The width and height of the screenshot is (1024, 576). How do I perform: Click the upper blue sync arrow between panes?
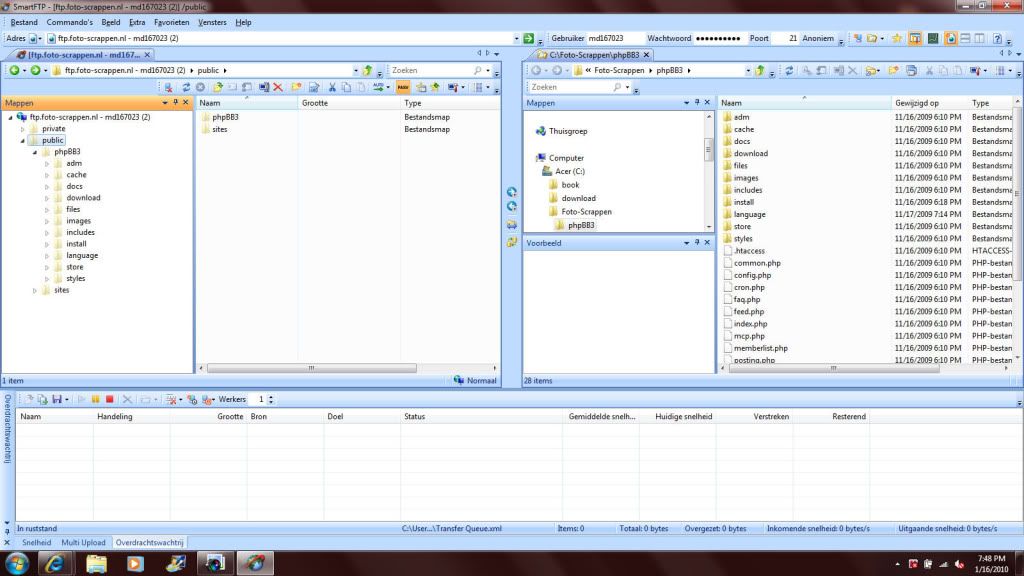(512, 192)
